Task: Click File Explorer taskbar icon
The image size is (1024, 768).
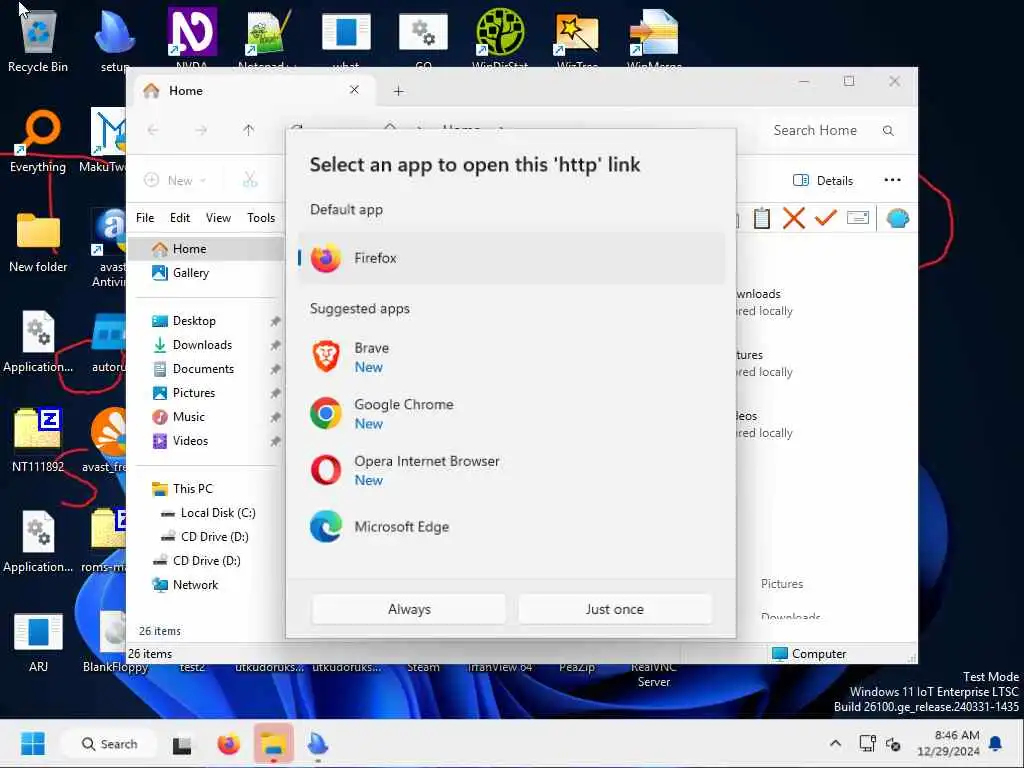Action: click(274, 744)
